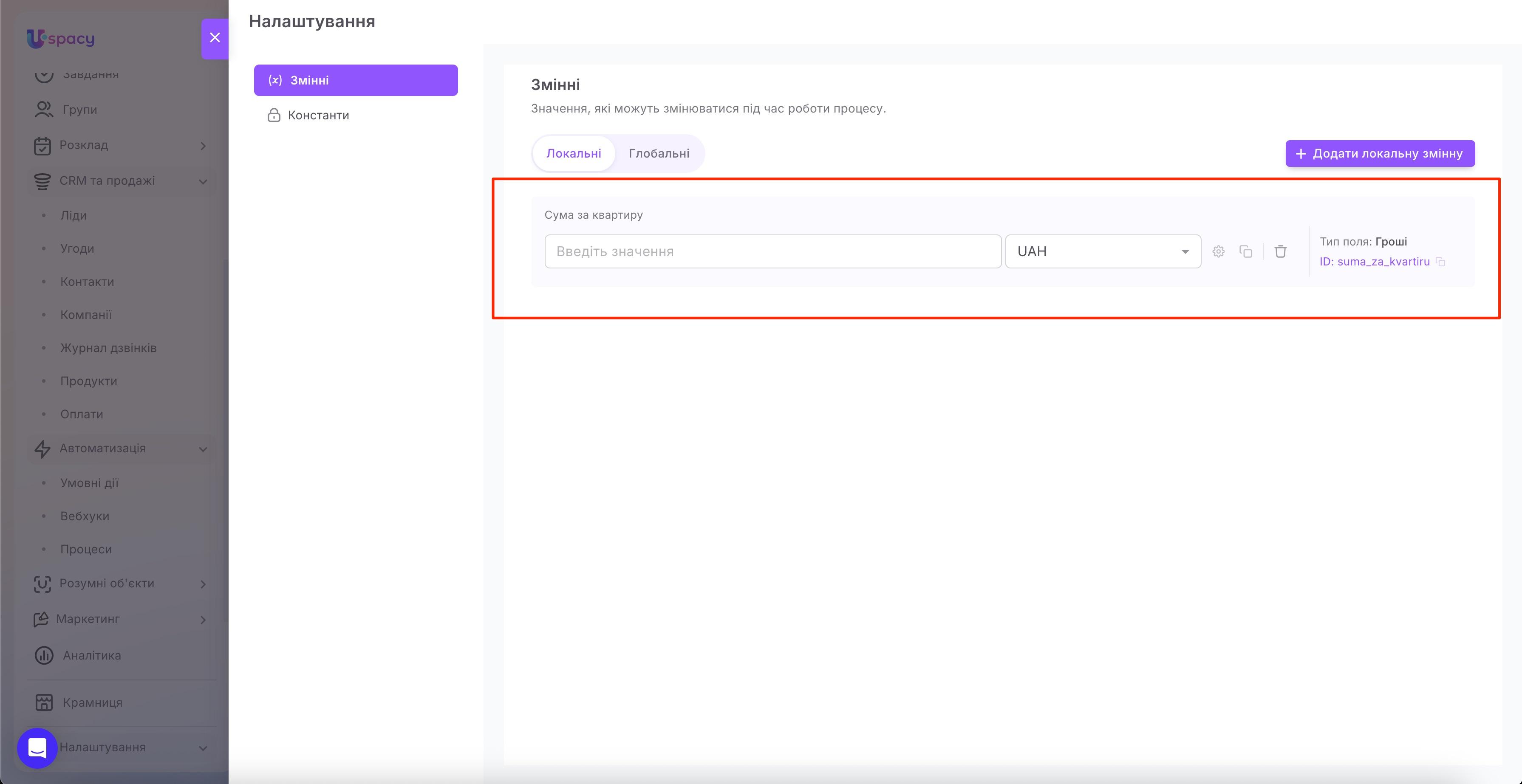The width and height of the screenshot is (1522, 784).
Task: Expand the sidebar Налаштування chevron
Action: click(x=203, y=748)
